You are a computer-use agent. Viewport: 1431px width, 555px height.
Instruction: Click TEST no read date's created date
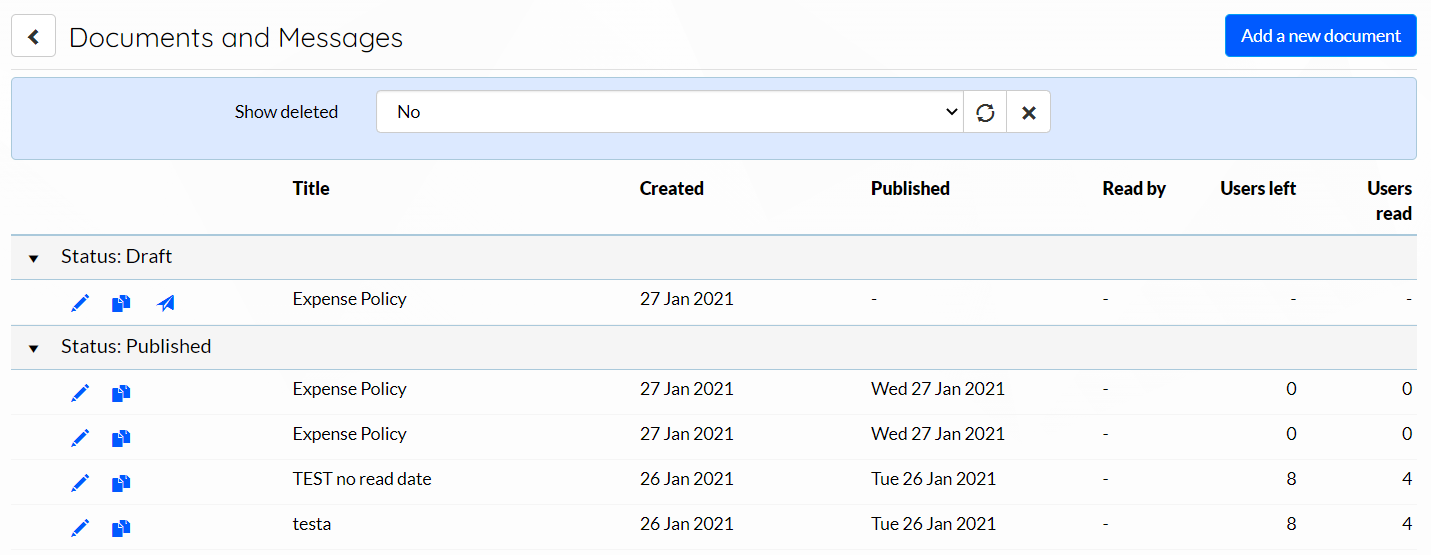(x=687, y=478)
